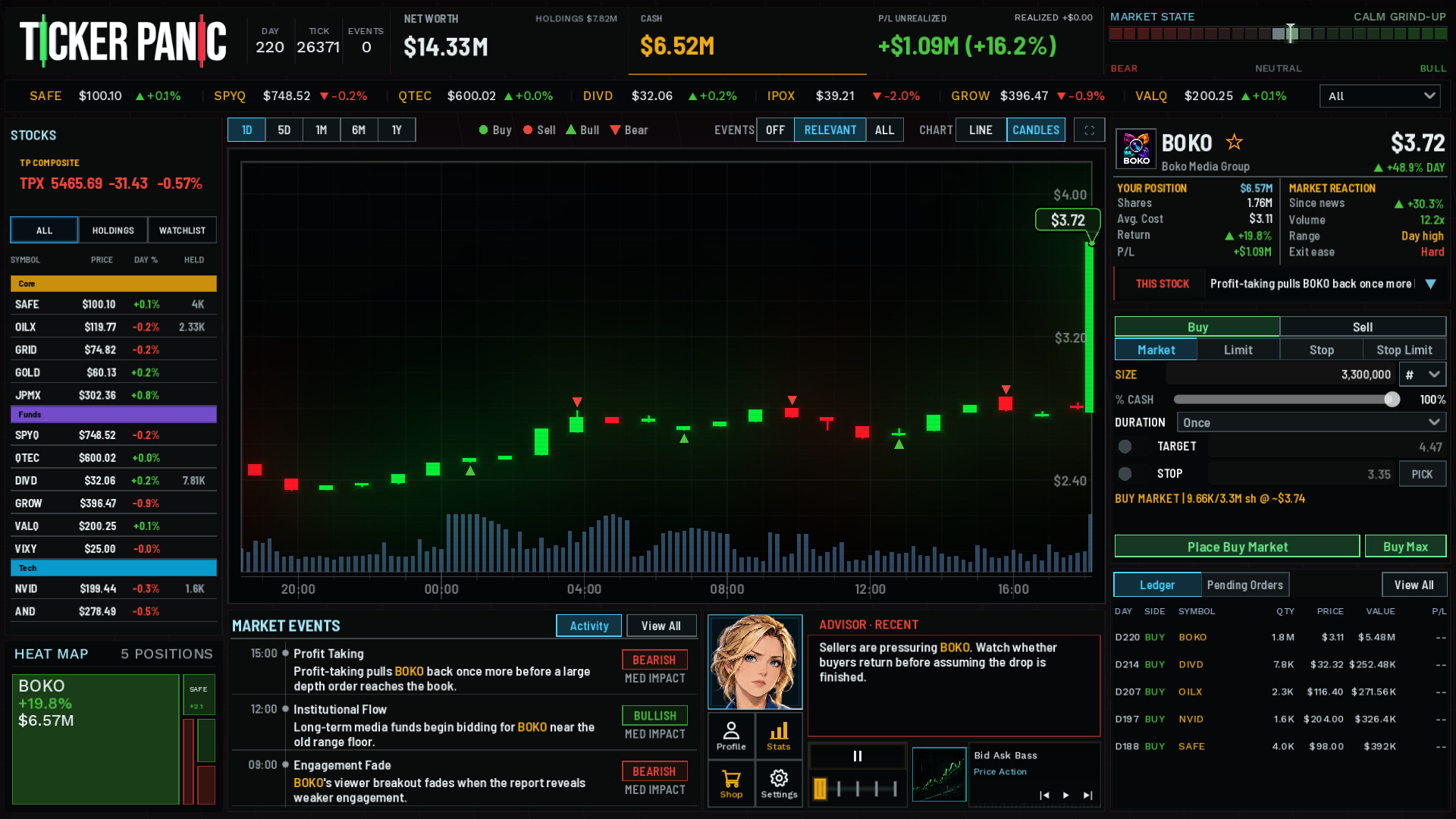Collapse the Tech stock group
Viewport: 1456px width, 819px height.
114,568
